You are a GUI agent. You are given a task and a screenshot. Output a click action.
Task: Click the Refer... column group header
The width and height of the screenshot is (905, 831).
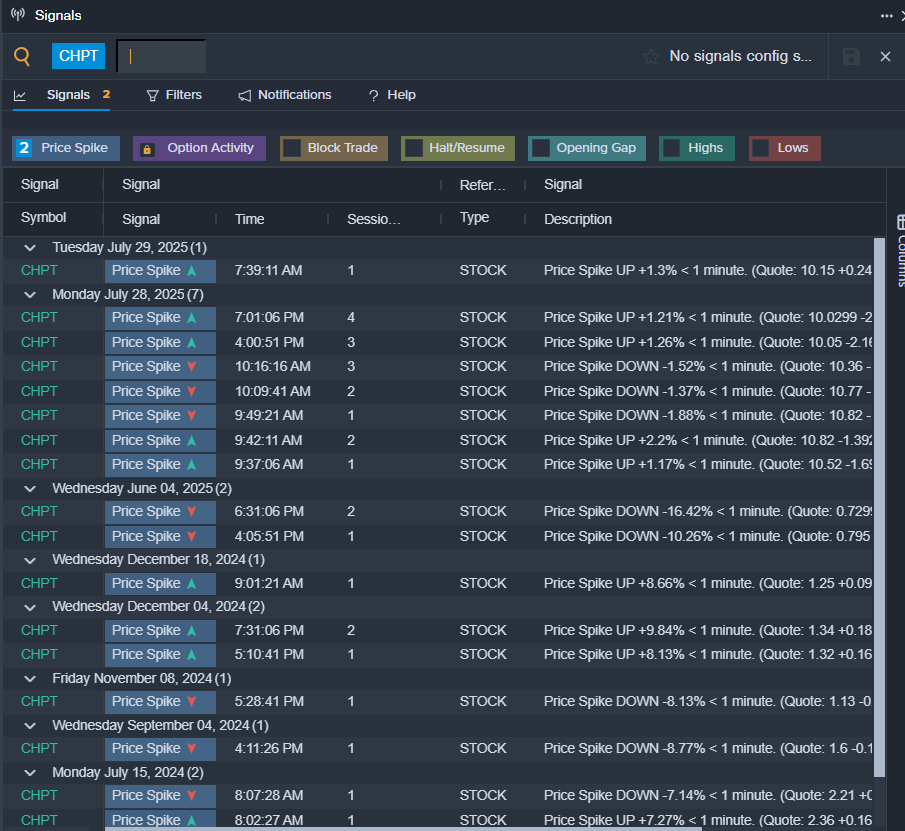tap(483, 185)
